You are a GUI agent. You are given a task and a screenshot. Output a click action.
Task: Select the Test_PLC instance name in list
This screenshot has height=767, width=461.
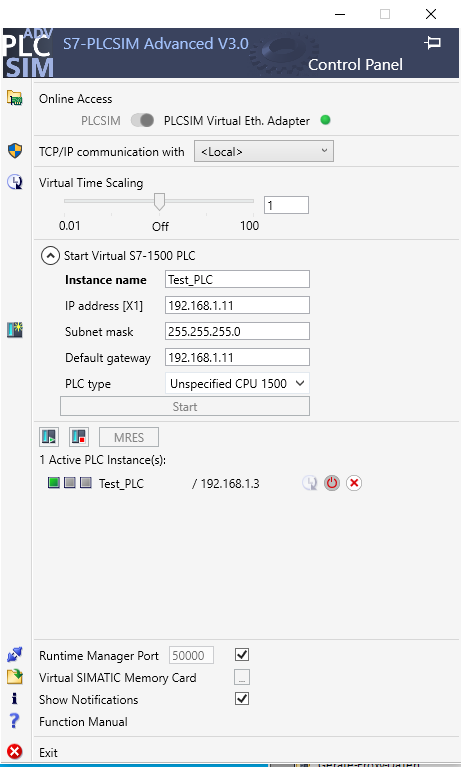pyautogui.click(x=121, y=484)
